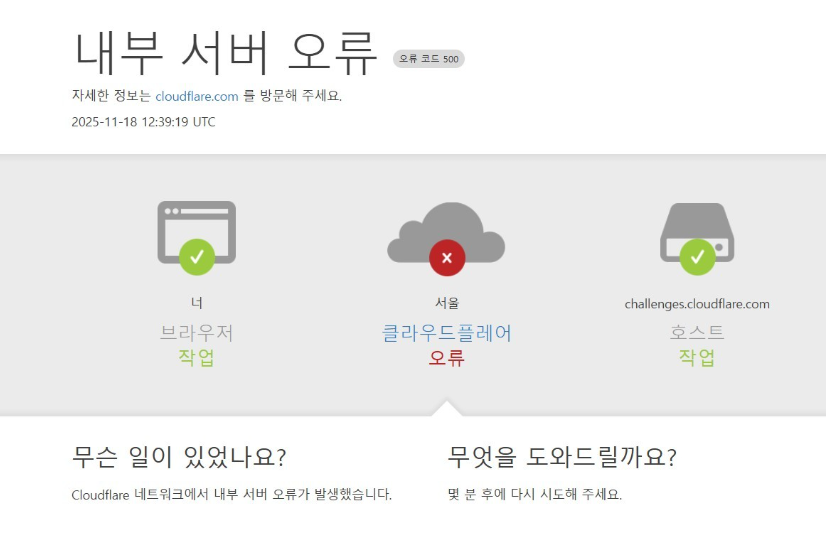Click the 무엇을 도와드릴까요? heading
This screenshot has height=536, width=827.
[x=562, y=457]
